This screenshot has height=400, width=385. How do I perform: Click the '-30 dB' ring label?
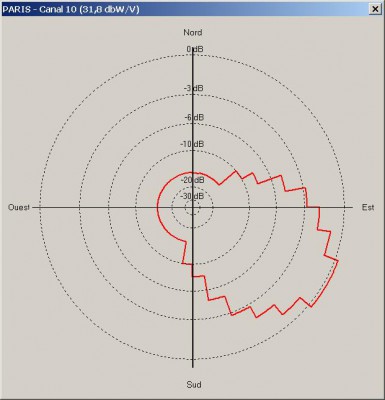point(192,196)
